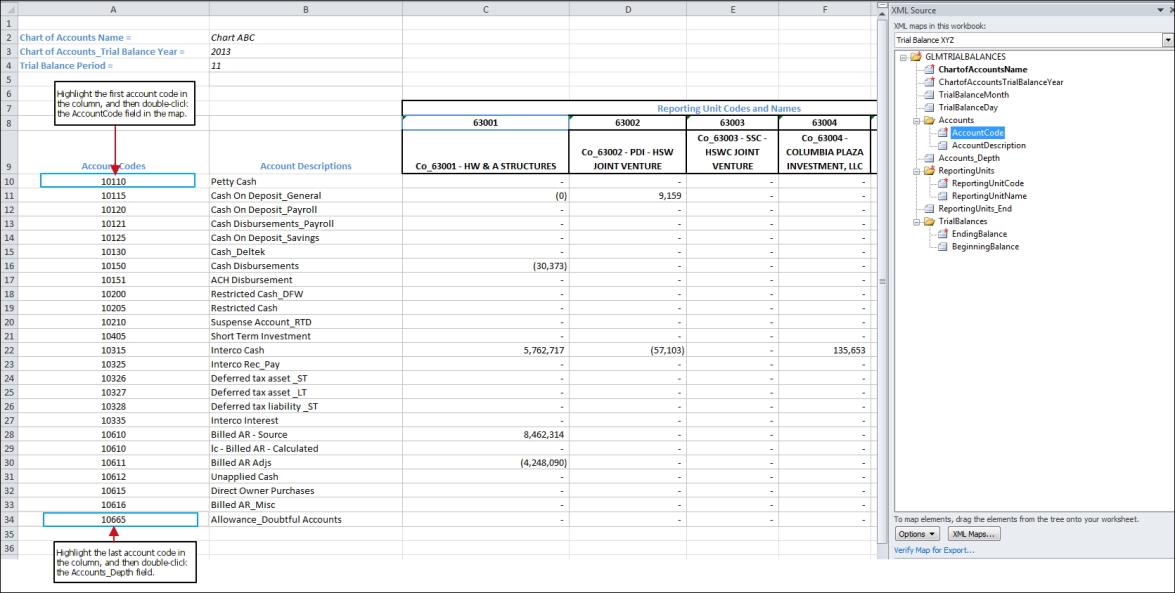Select the cell with value 8,462,314

[486, 435]
